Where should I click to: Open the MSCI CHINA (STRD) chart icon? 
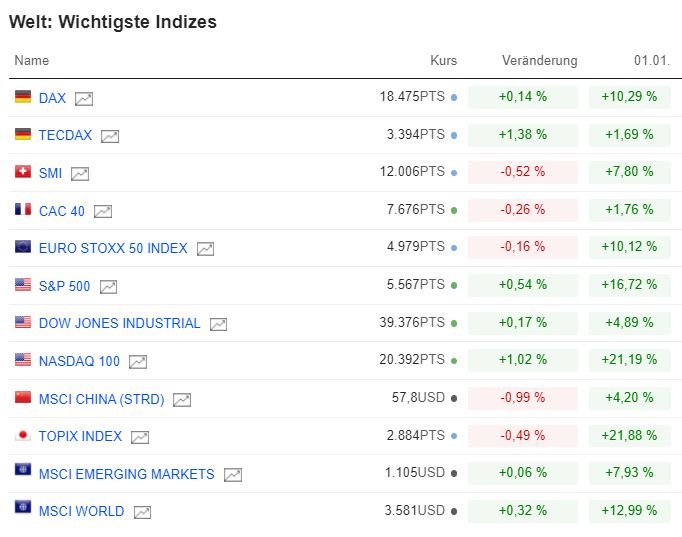point(182,400)
